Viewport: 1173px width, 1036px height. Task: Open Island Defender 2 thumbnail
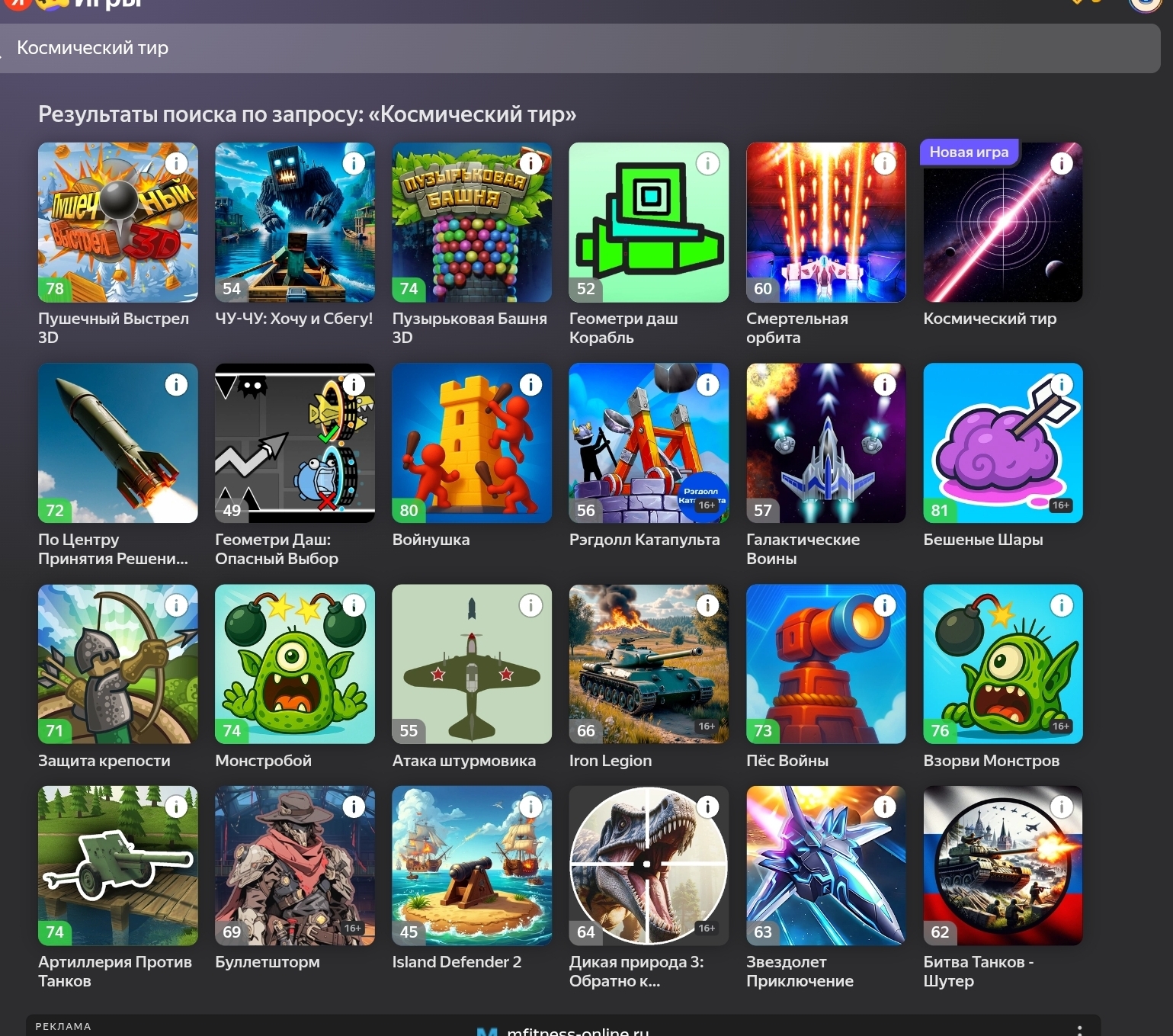click(x=471, y=865)
